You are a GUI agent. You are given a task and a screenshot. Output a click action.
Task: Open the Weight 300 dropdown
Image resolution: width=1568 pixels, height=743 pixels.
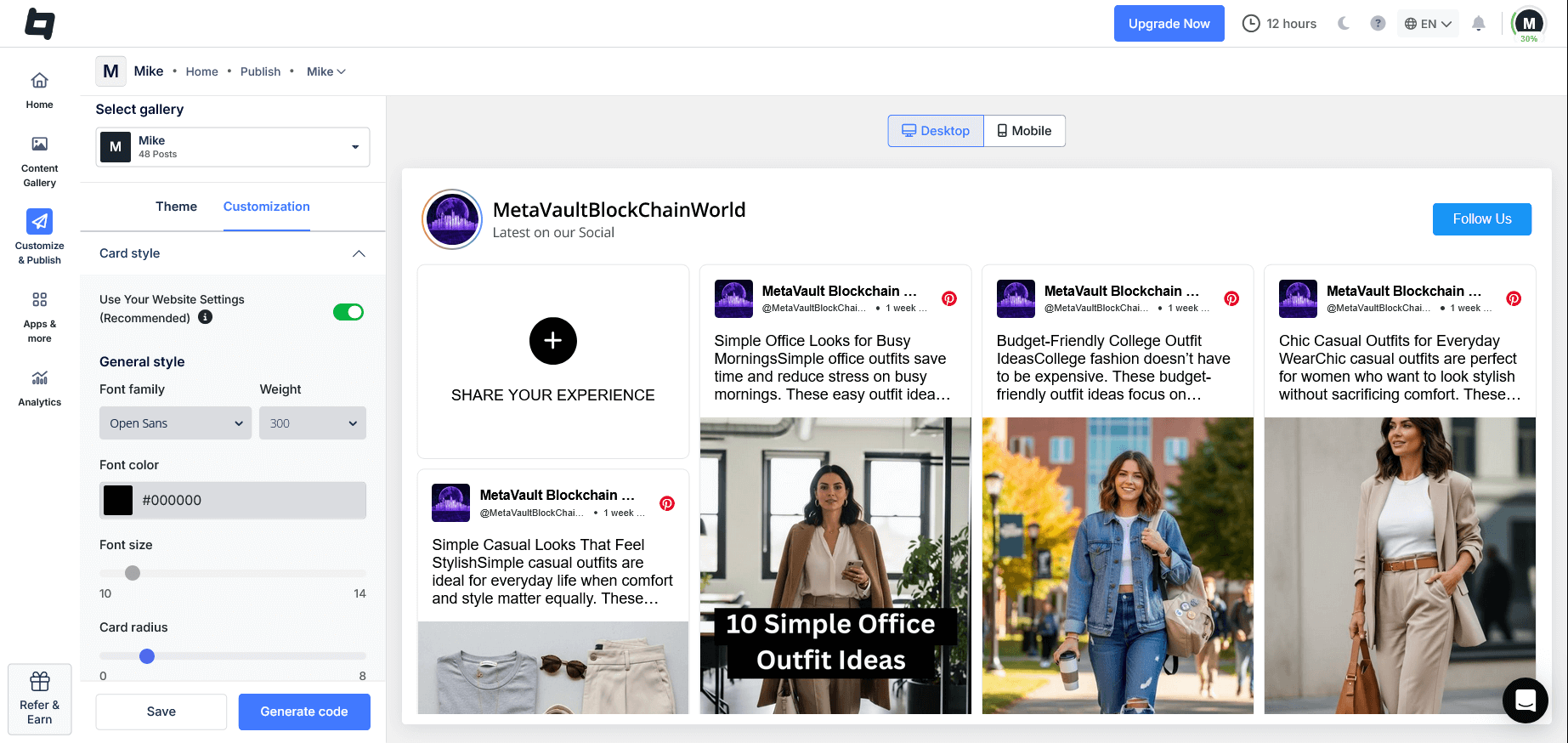pyautogui.click(x=313, y=423)
